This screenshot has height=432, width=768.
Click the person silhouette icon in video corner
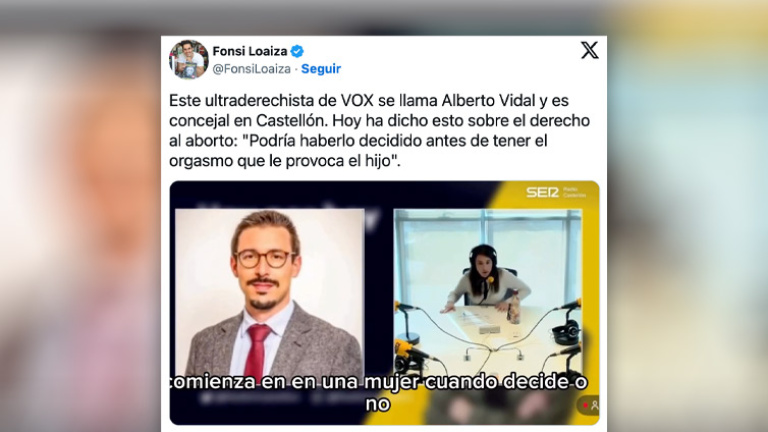click(x=595, y=406)
